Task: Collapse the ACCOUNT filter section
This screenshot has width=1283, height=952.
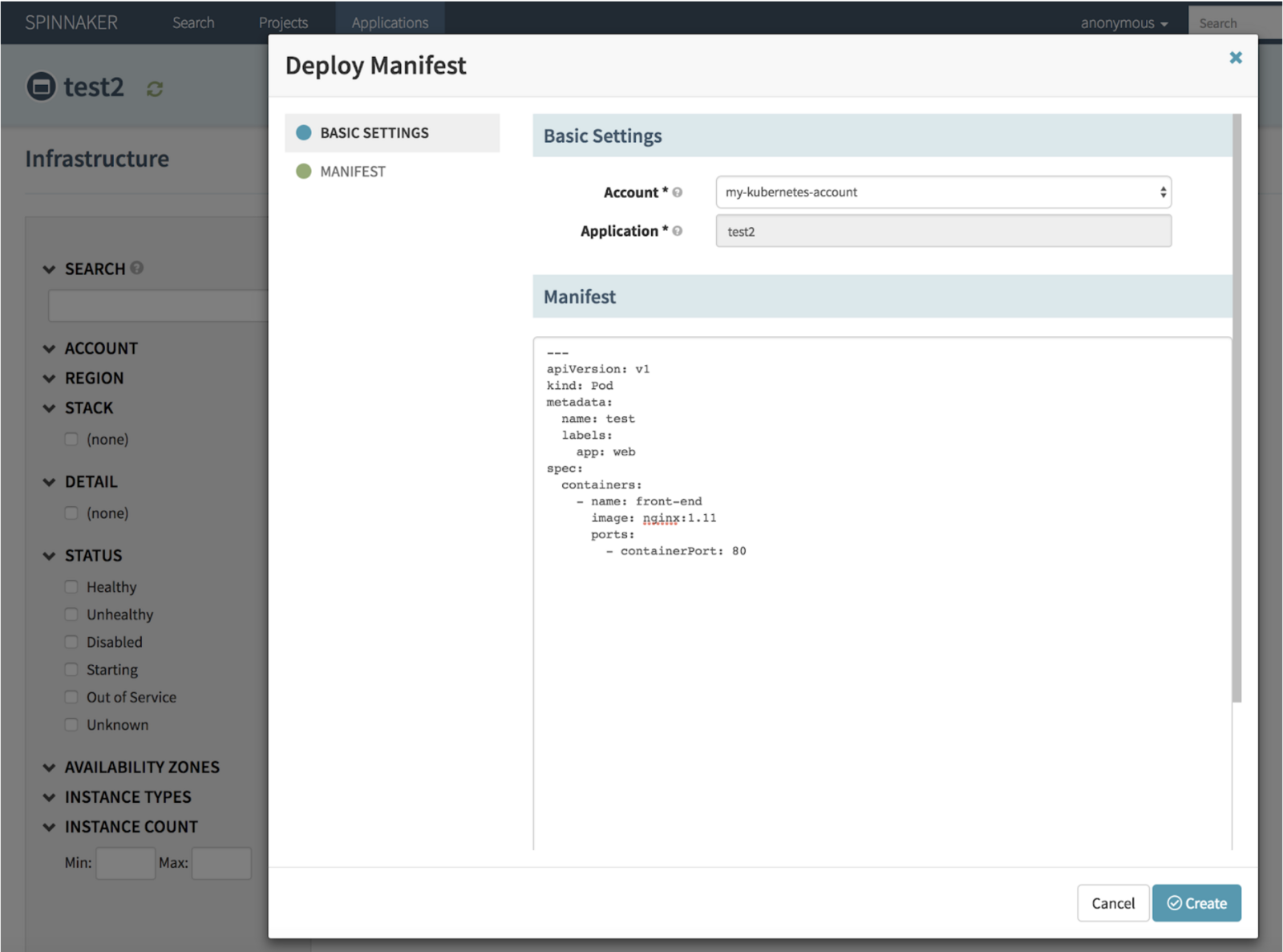Action: tap(49, 349)
